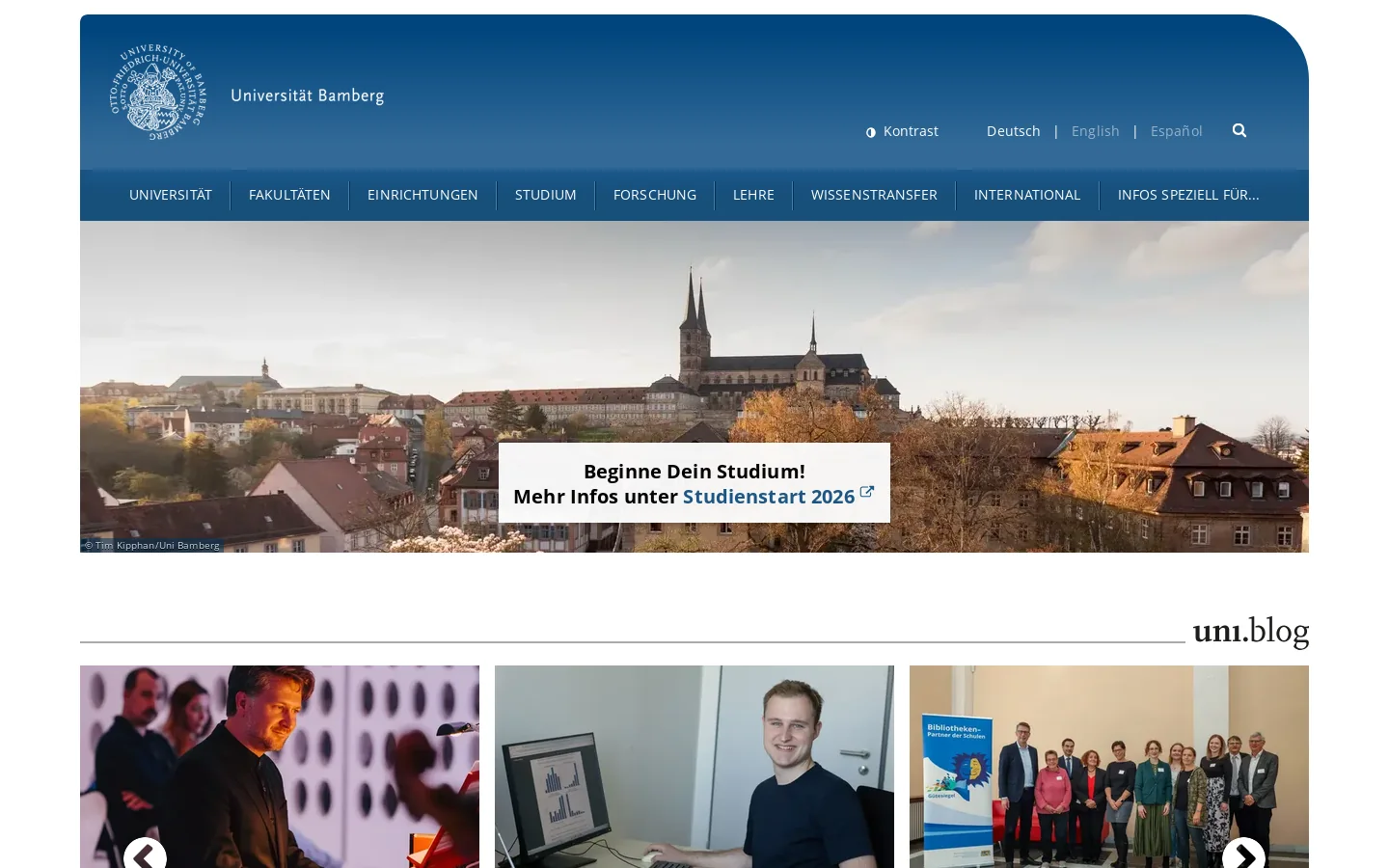Open blog thumbnail of student at computer
The height and width of the screenshot is (868, 1389).
[x=694, y=767]
